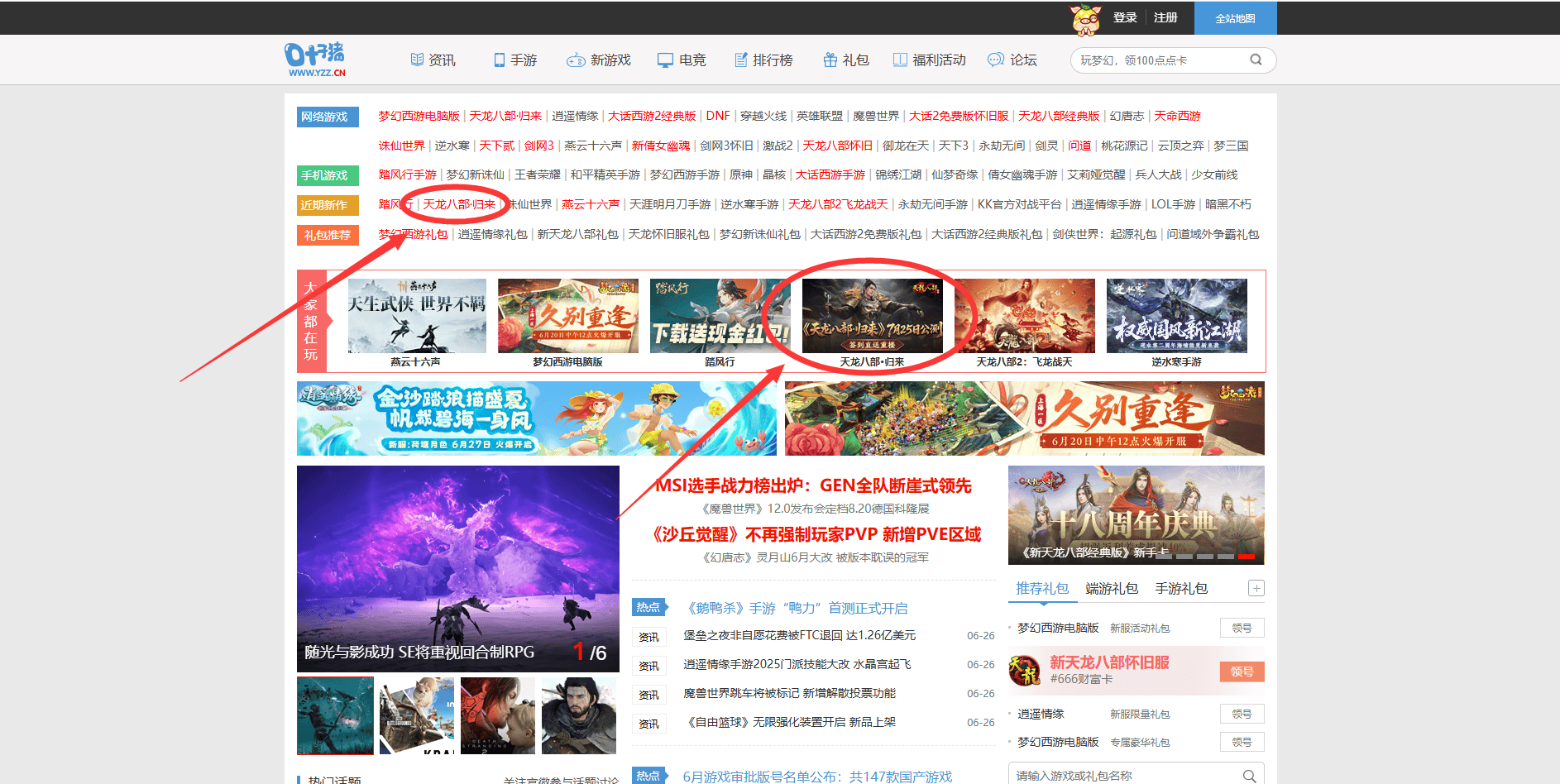
Task: Open 天龙八部·归来 link in 近期新作 row
Action: click(x=459, y=204)
